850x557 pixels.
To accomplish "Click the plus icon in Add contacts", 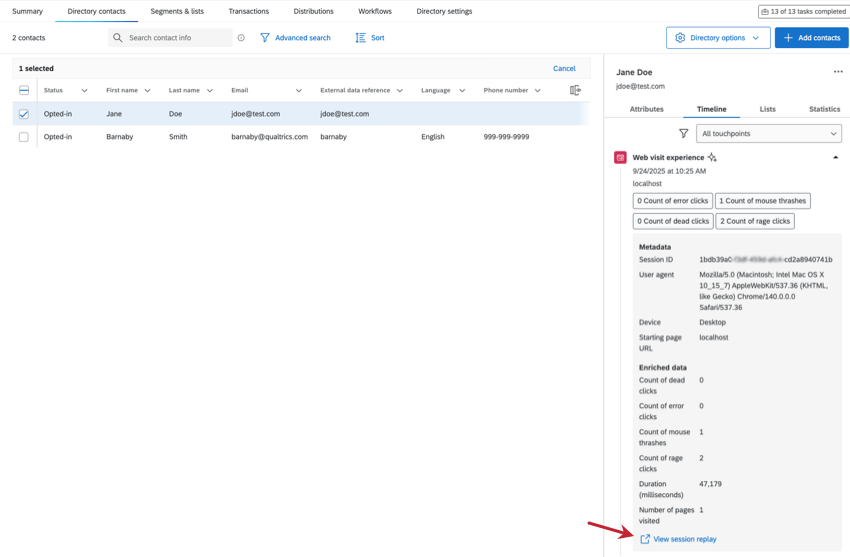I will coord(788,38).
